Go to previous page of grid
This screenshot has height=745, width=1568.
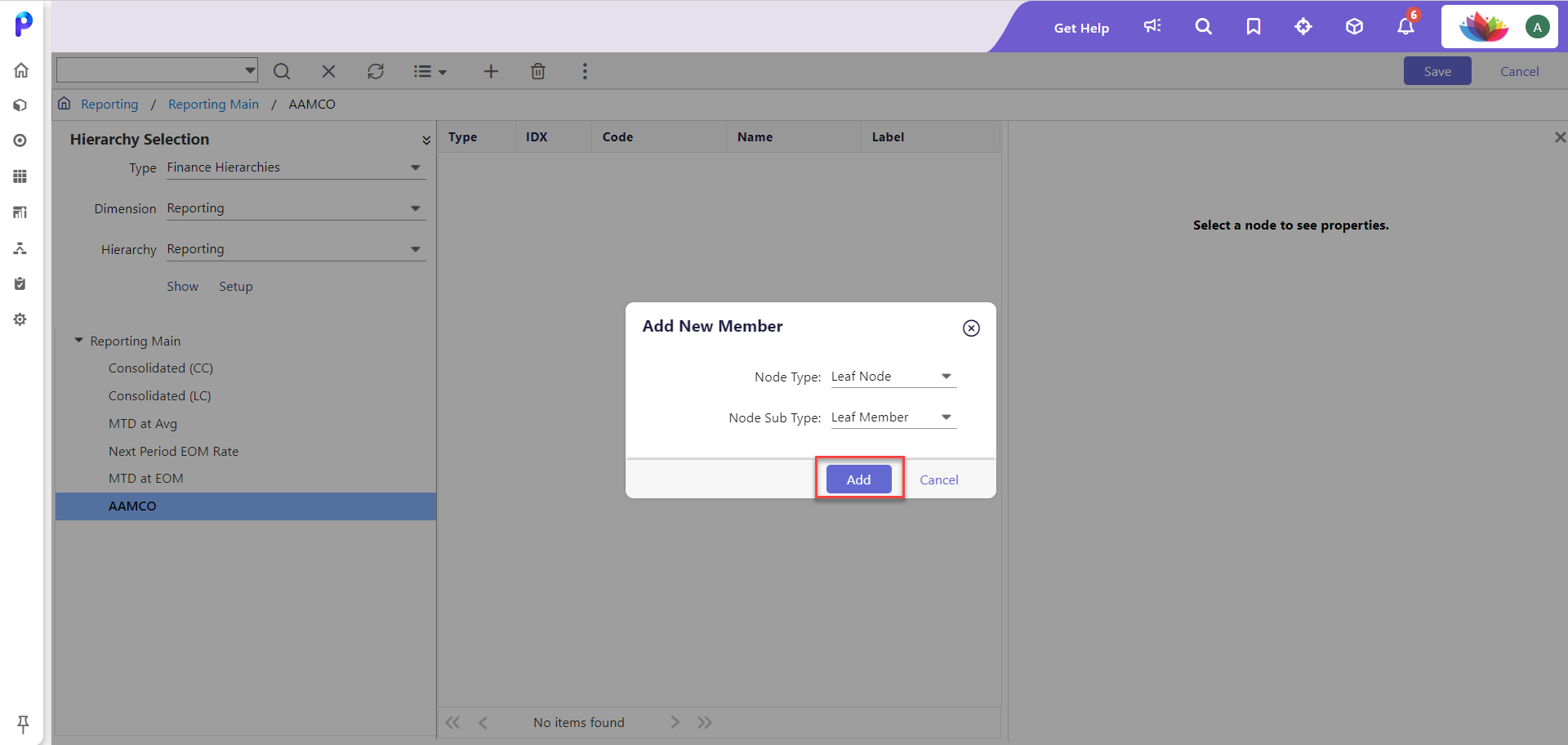pyautogui.click(x=483, y=723)
